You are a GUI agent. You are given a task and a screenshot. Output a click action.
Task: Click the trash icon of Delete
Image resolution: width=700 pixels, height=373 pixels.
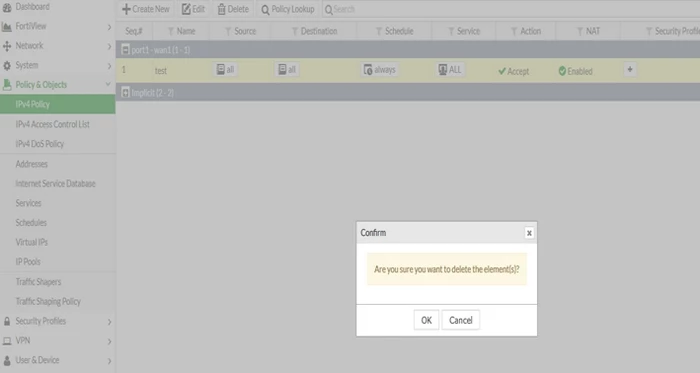click(221, 9)
